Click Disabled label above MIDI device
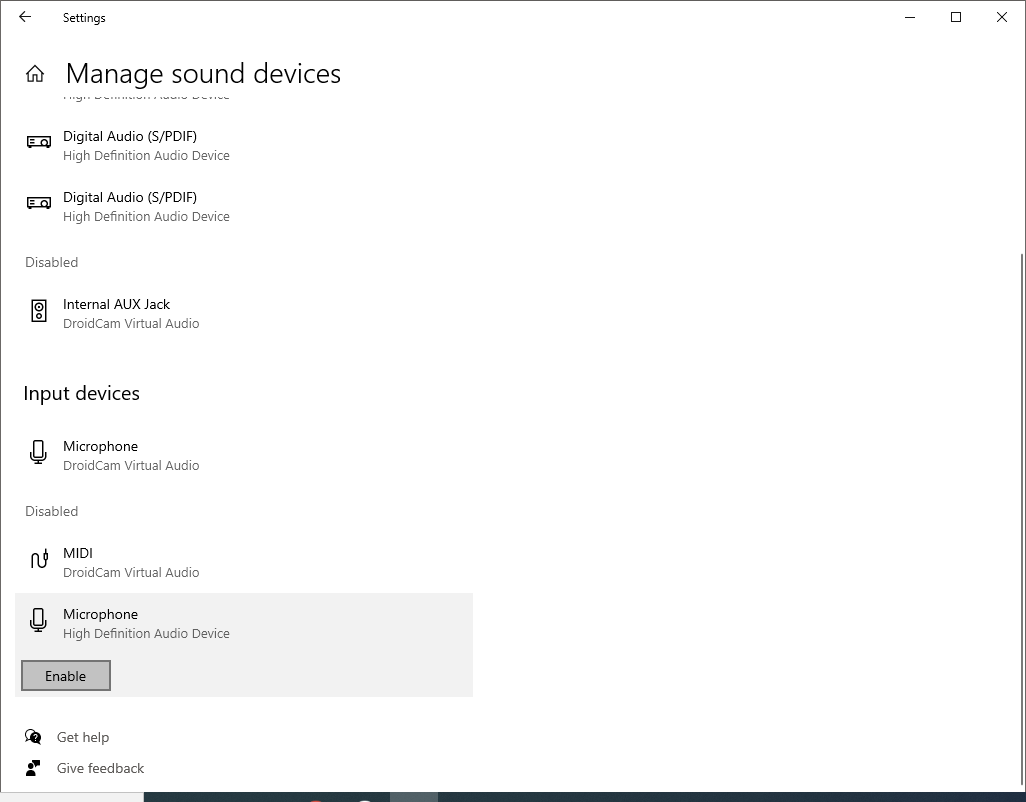This screenshot has height=802, width=1026. pyautogui.click(x=52, y=512)
